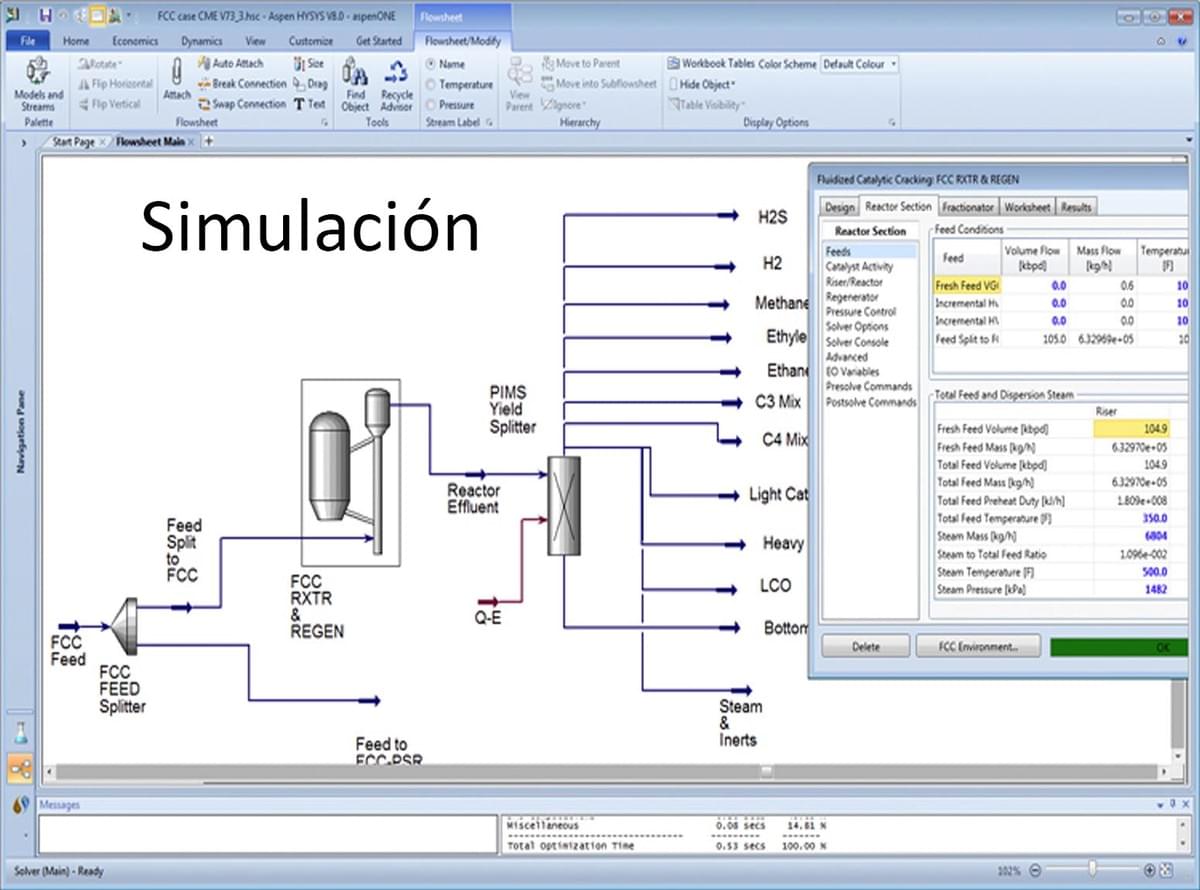Select the PIMS Yield Splitter column
Viewport: 1200px width, 890px height.
coord(564,505)
